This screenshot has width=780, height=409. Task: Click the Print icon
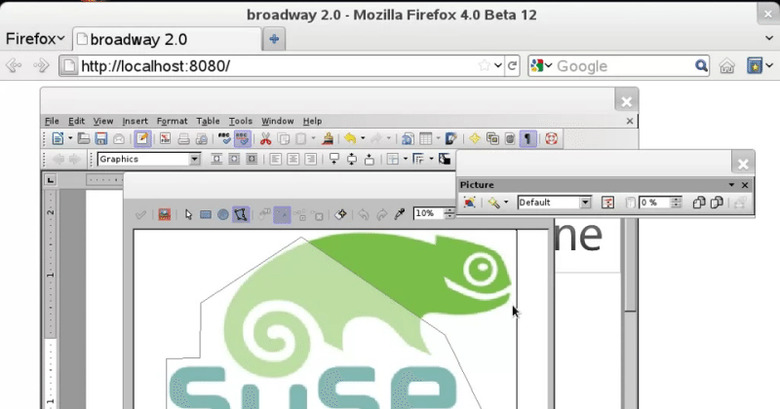point(184,138)
